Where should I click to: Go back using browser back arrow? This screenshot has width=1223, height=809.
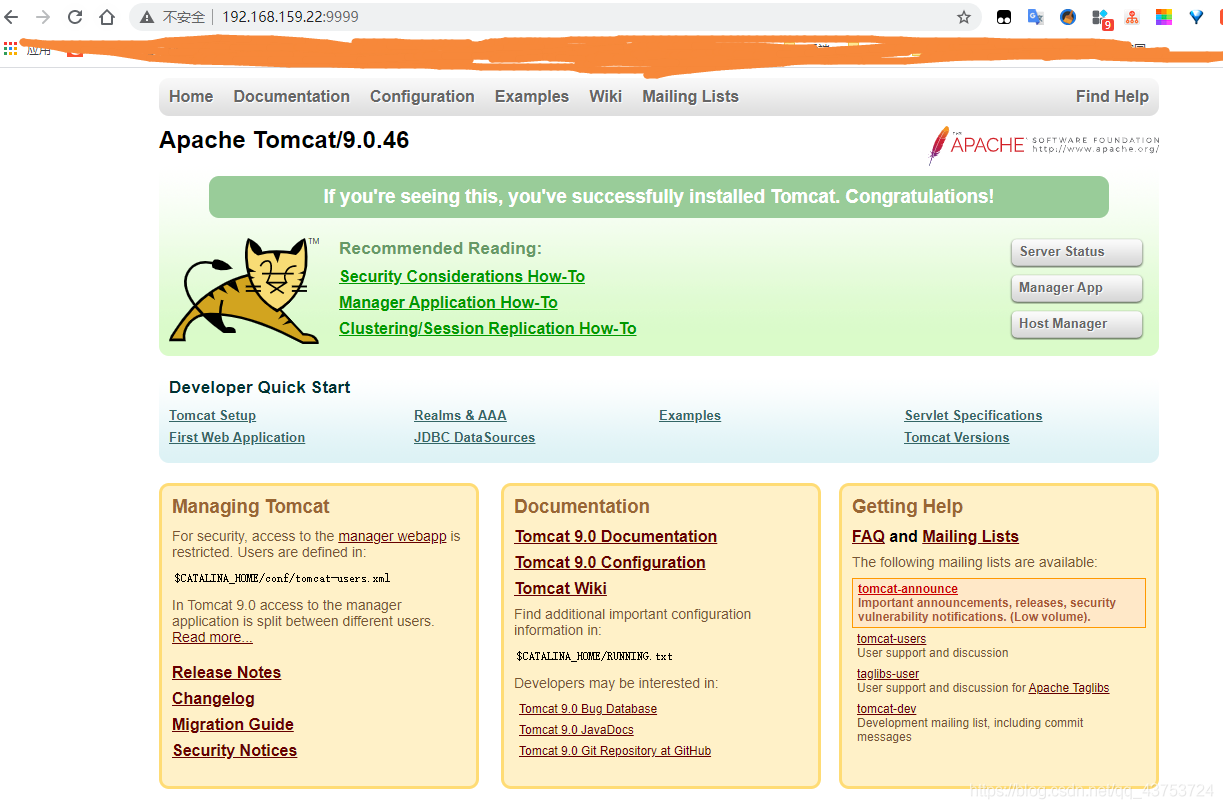pos(11,17)
